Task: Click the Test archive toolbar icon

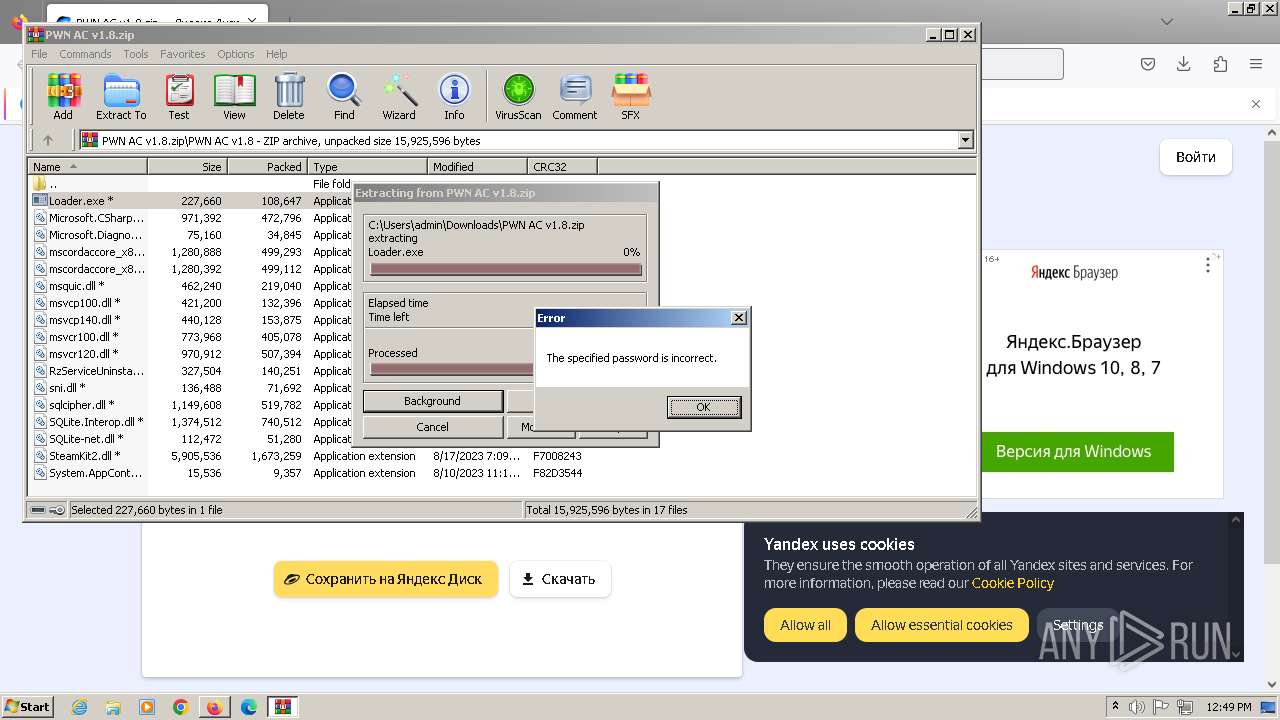Action: [179, 97]
